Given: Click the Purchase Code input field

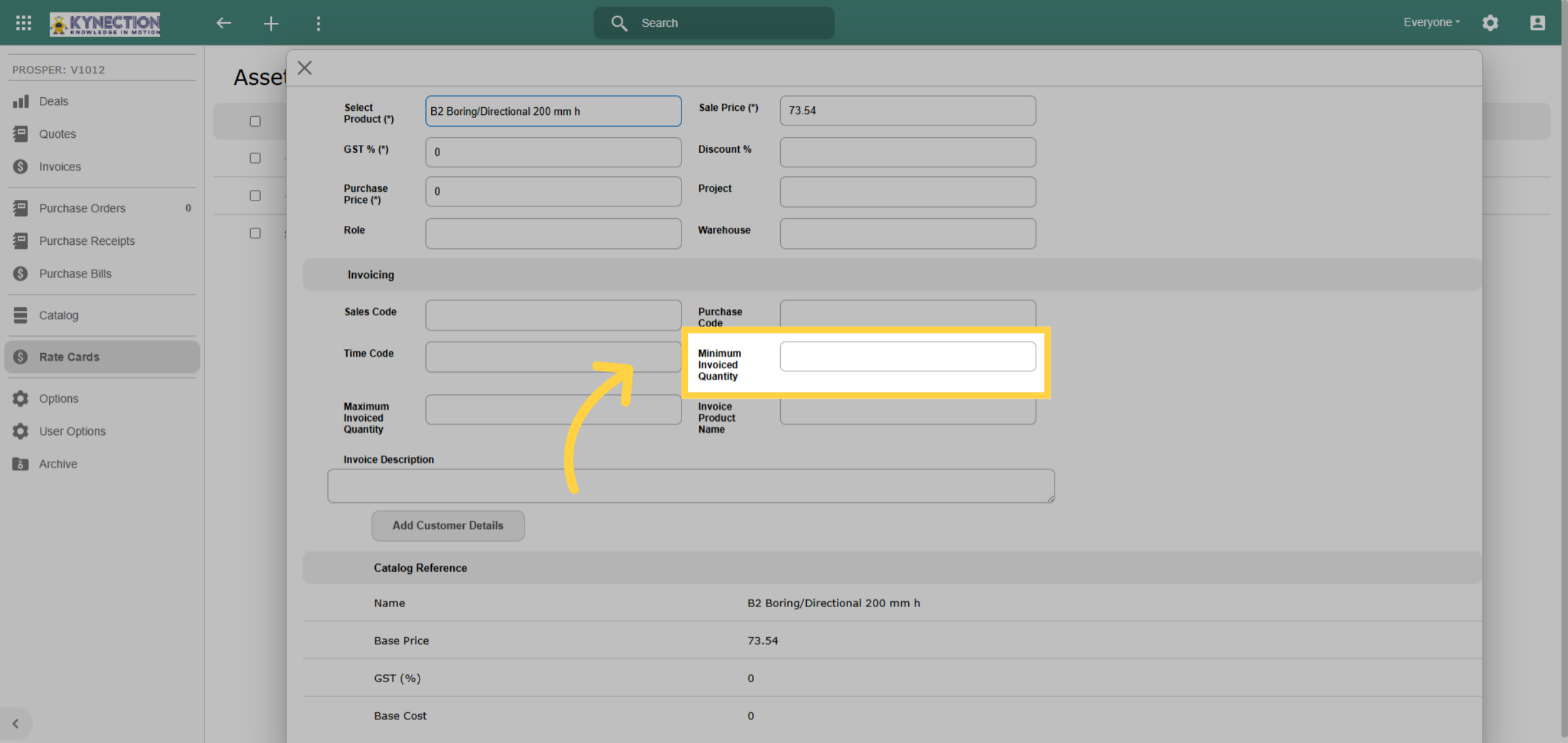Looking at the screenshot, I should click(x=907, y=314).
